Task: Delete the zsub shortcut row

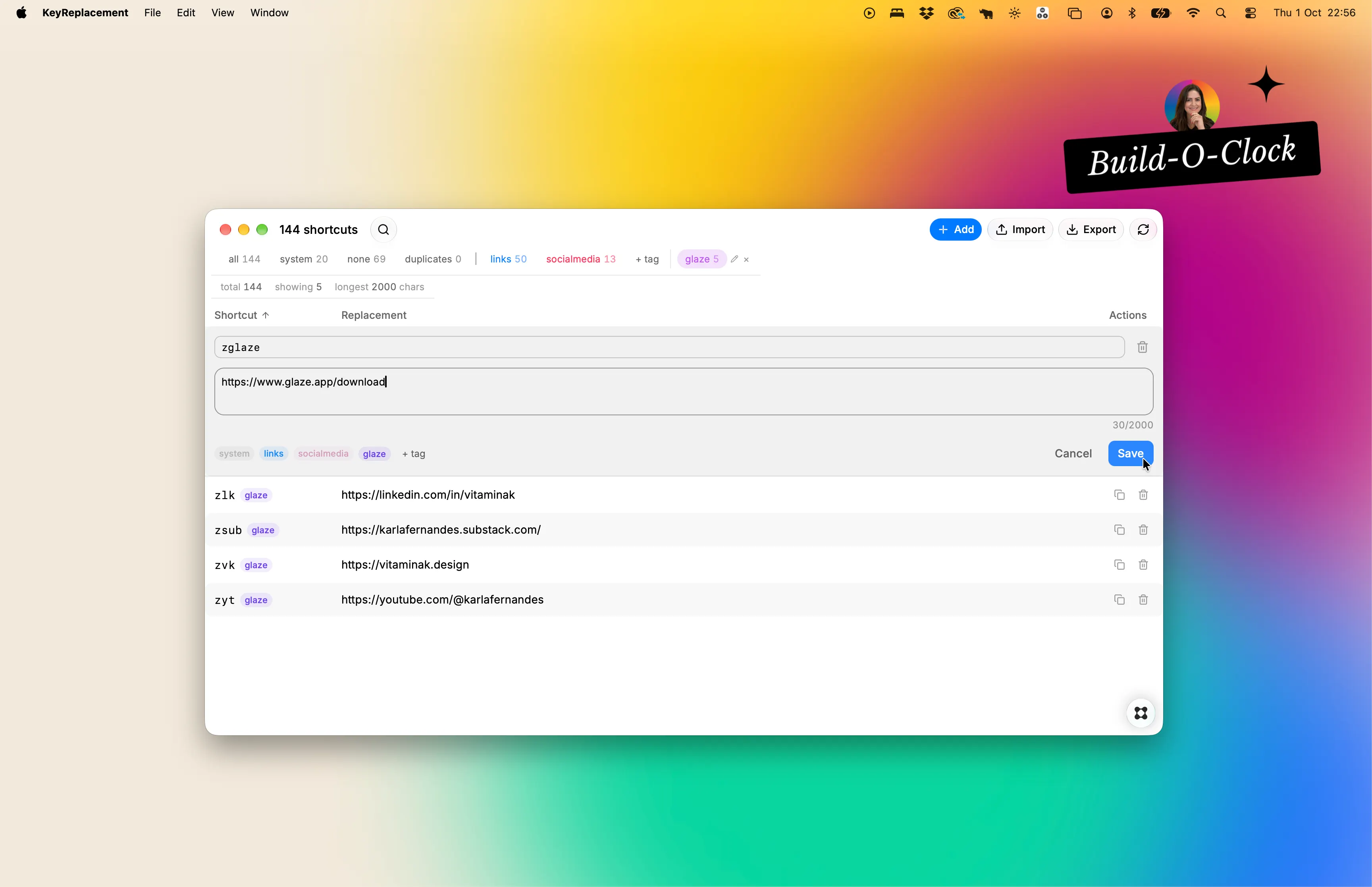Action: tap(1143, 530)
